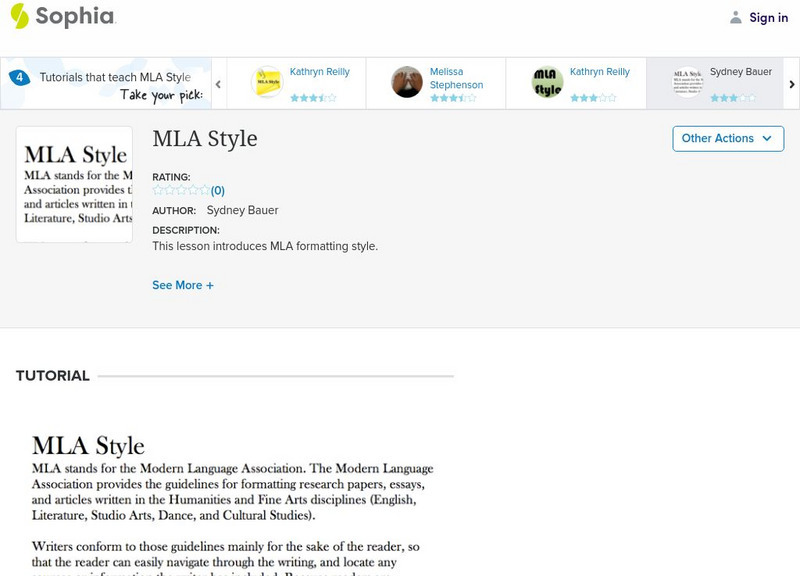Select Kathryn Reilly's first tutorial link
This screenshot has width=800, height=576.
[x=319, y=72]
